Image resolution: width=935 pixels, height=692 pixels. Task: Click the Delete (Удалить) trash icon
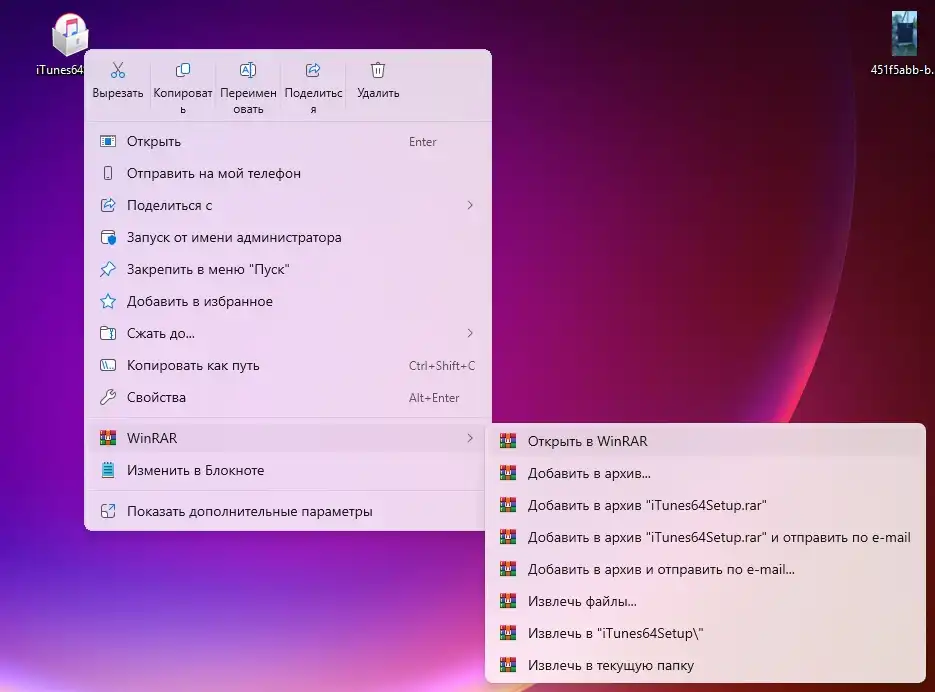pos(377,70)
